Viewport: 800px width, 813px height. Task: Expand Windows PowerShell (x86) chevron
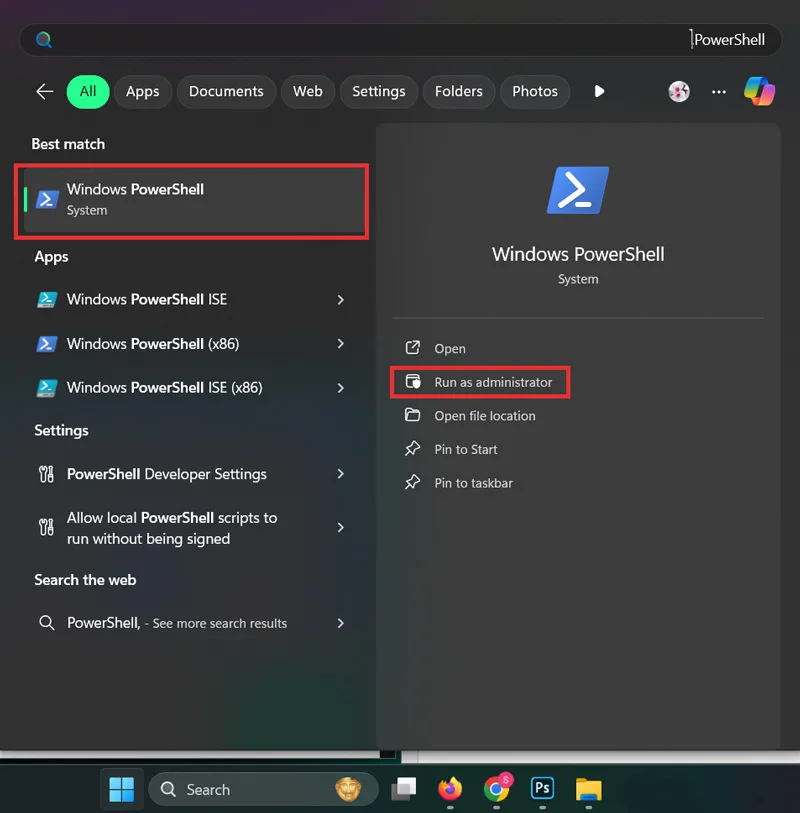[x=341, y=344]
